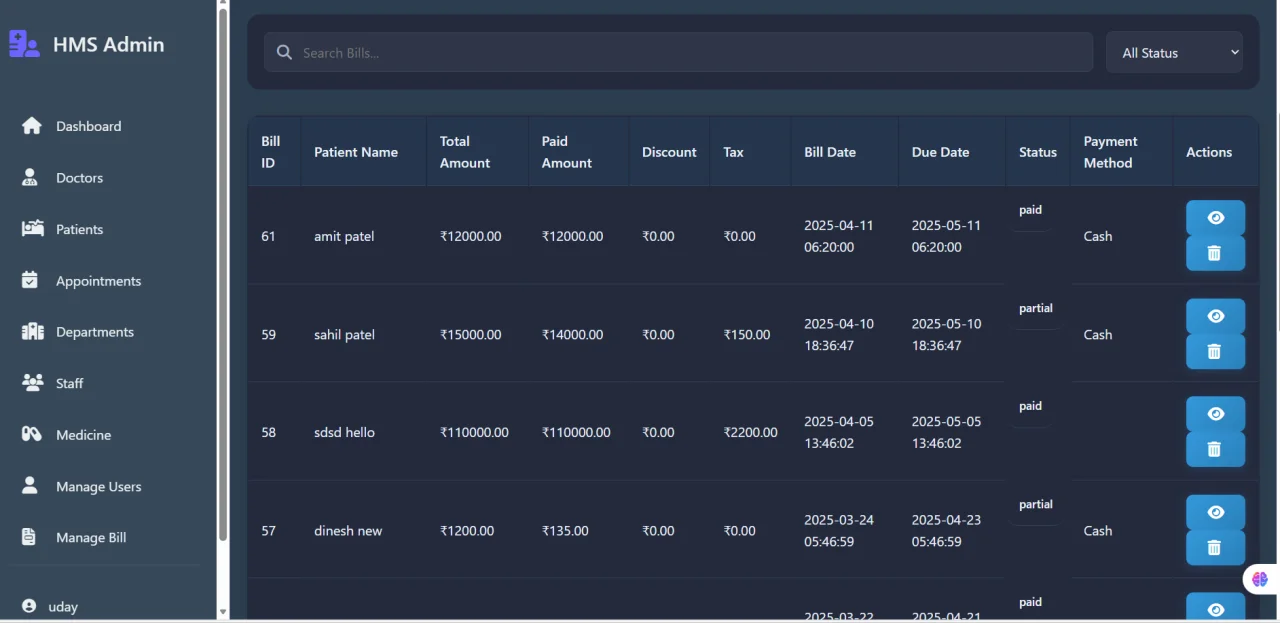This screenshot has height=623, width=1280.
Task: Delete bill 57 for dinesh new
Action: pos(1215,547)
